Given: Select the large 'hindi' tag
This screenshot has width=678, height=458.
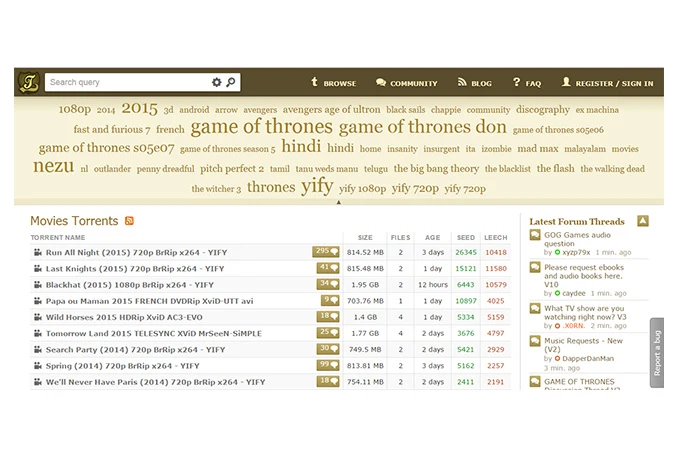Looking at the screenshot, I should [x=301, y=146].
